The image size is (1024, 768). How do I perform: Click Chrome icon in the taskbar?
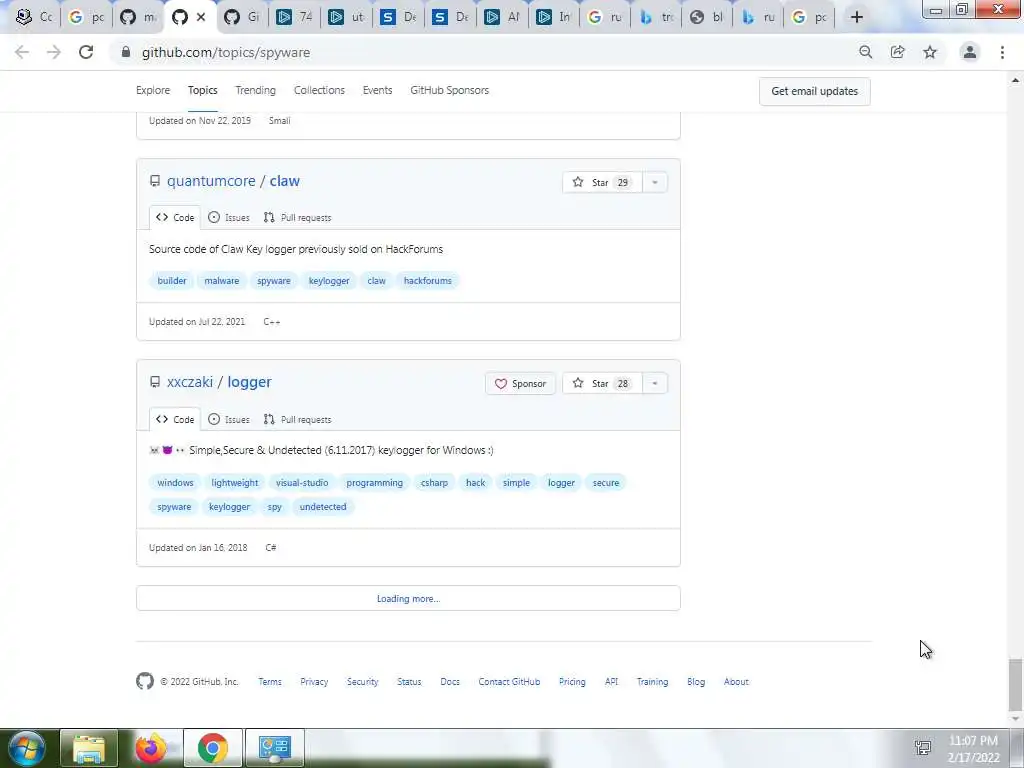[212, 748]
